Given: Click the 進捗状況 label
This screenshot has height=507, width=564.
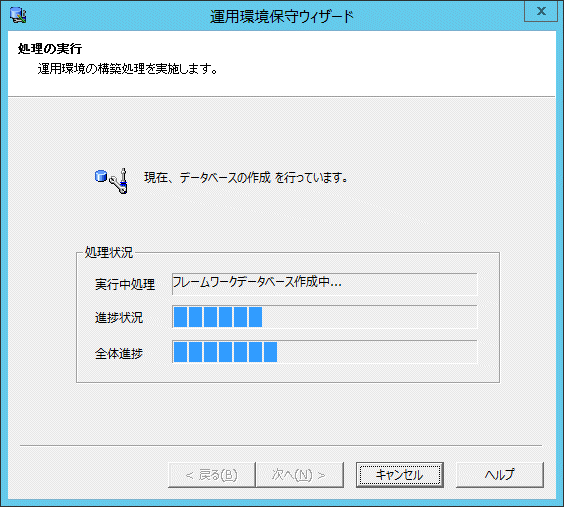Looking at the screenshot, I should click(119, 318).
